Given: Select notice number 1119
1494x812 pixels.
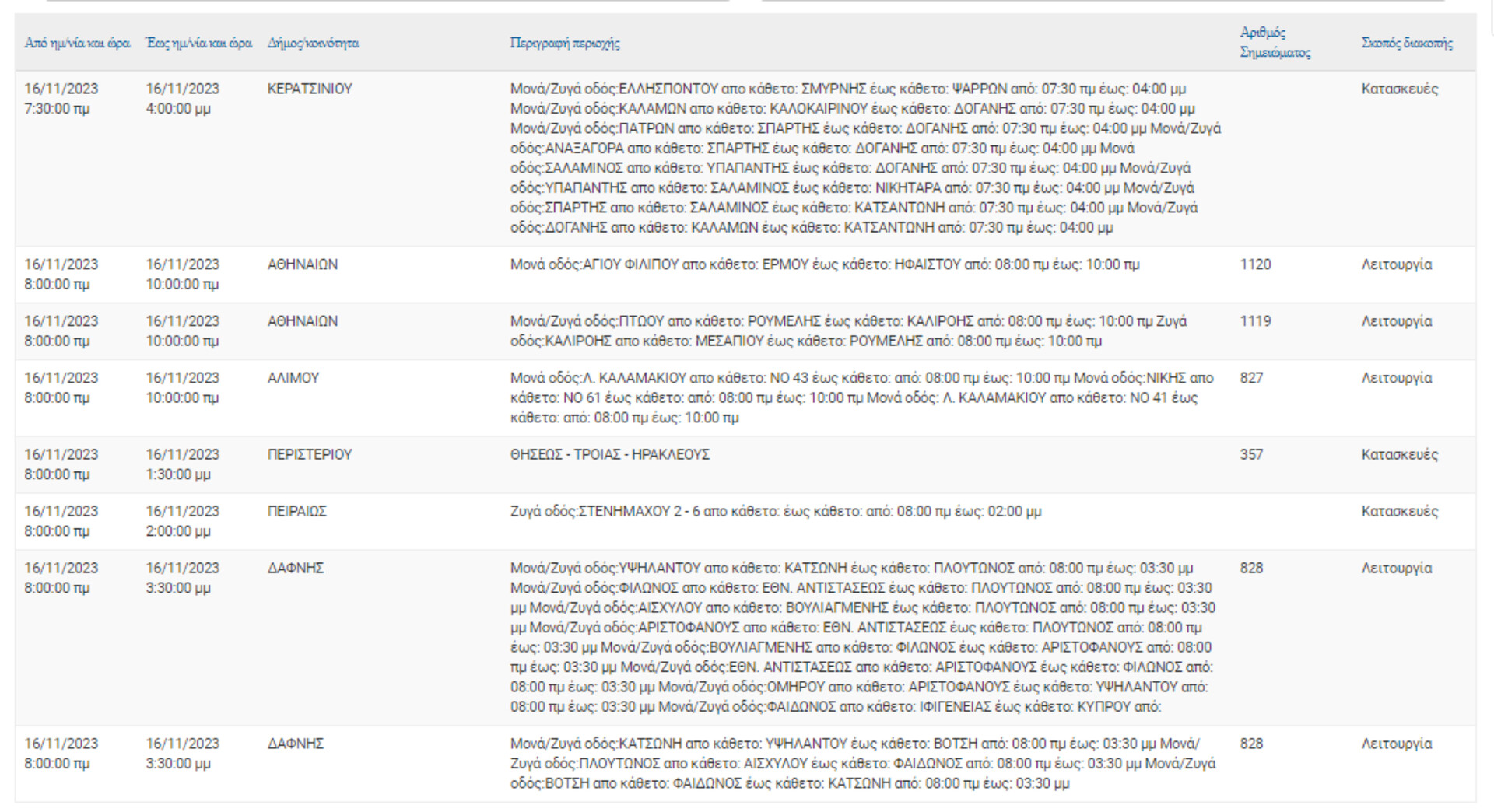Looking at the screenshot, I should coord(1255,321).
